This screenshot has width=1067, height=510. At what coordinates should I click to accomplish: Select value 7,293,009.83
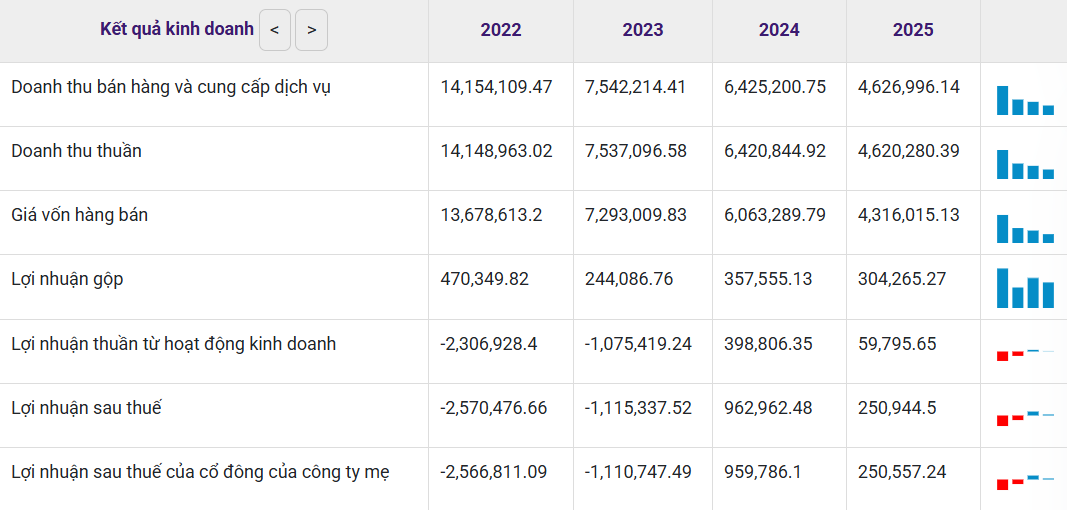pyautogui.click(x=636, y=216)
